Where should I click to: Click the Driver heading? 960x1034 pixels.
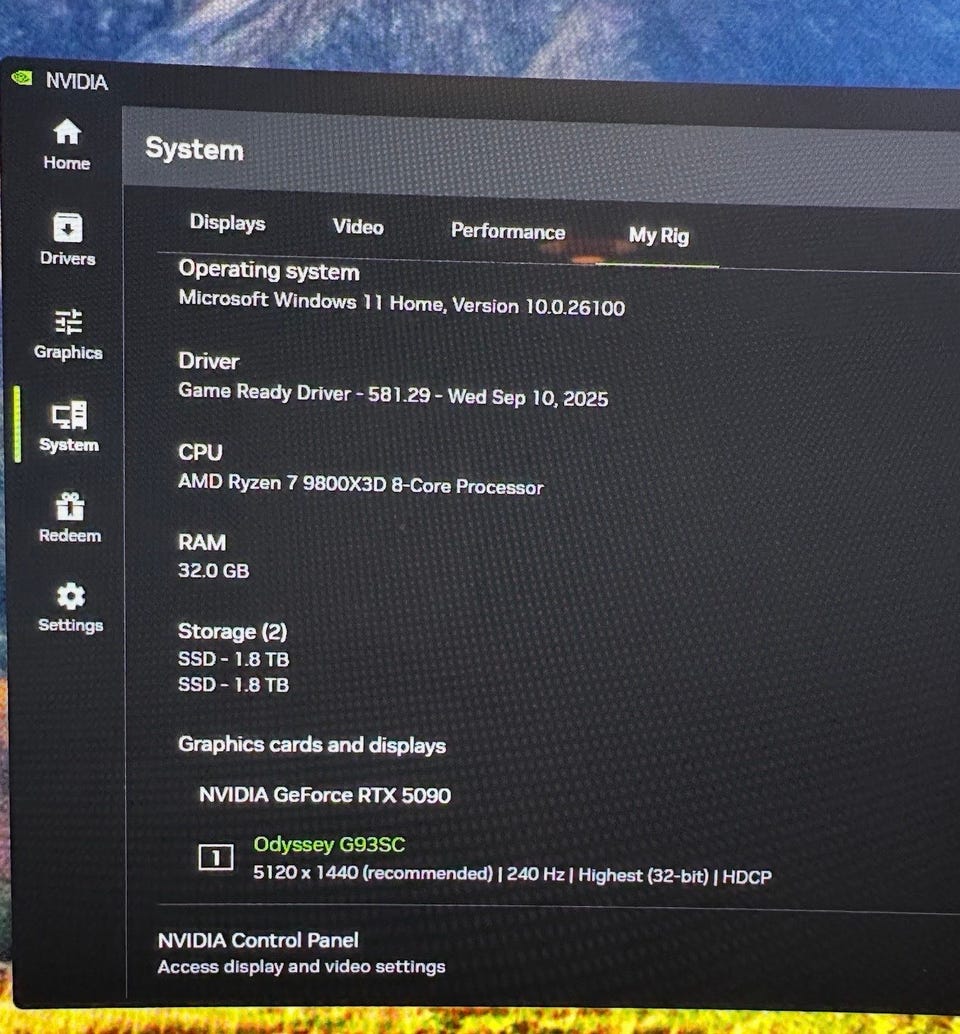208,361
